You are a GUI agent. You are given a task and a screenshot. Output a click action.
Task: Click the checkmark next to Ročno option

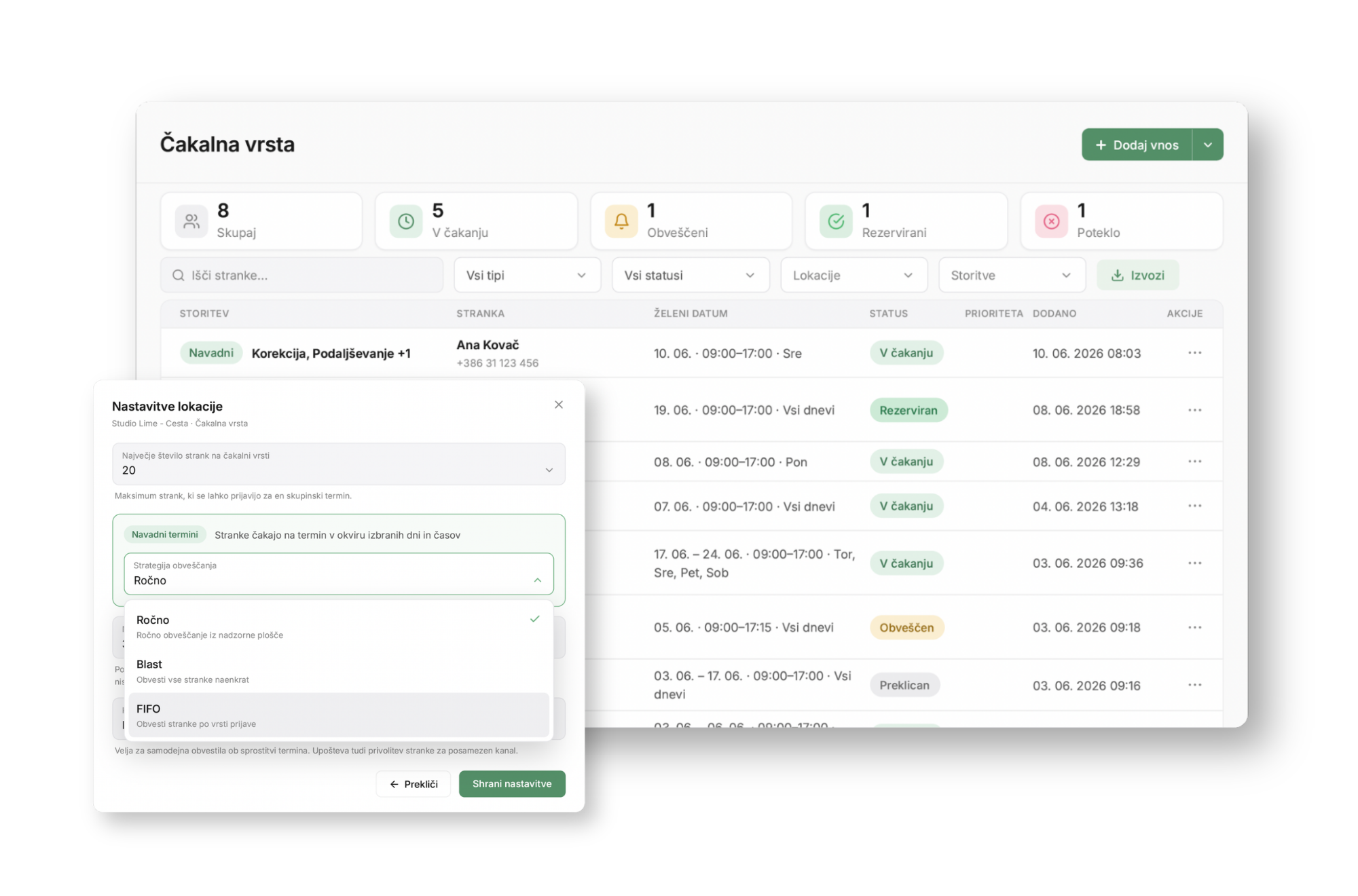[535, 619]
